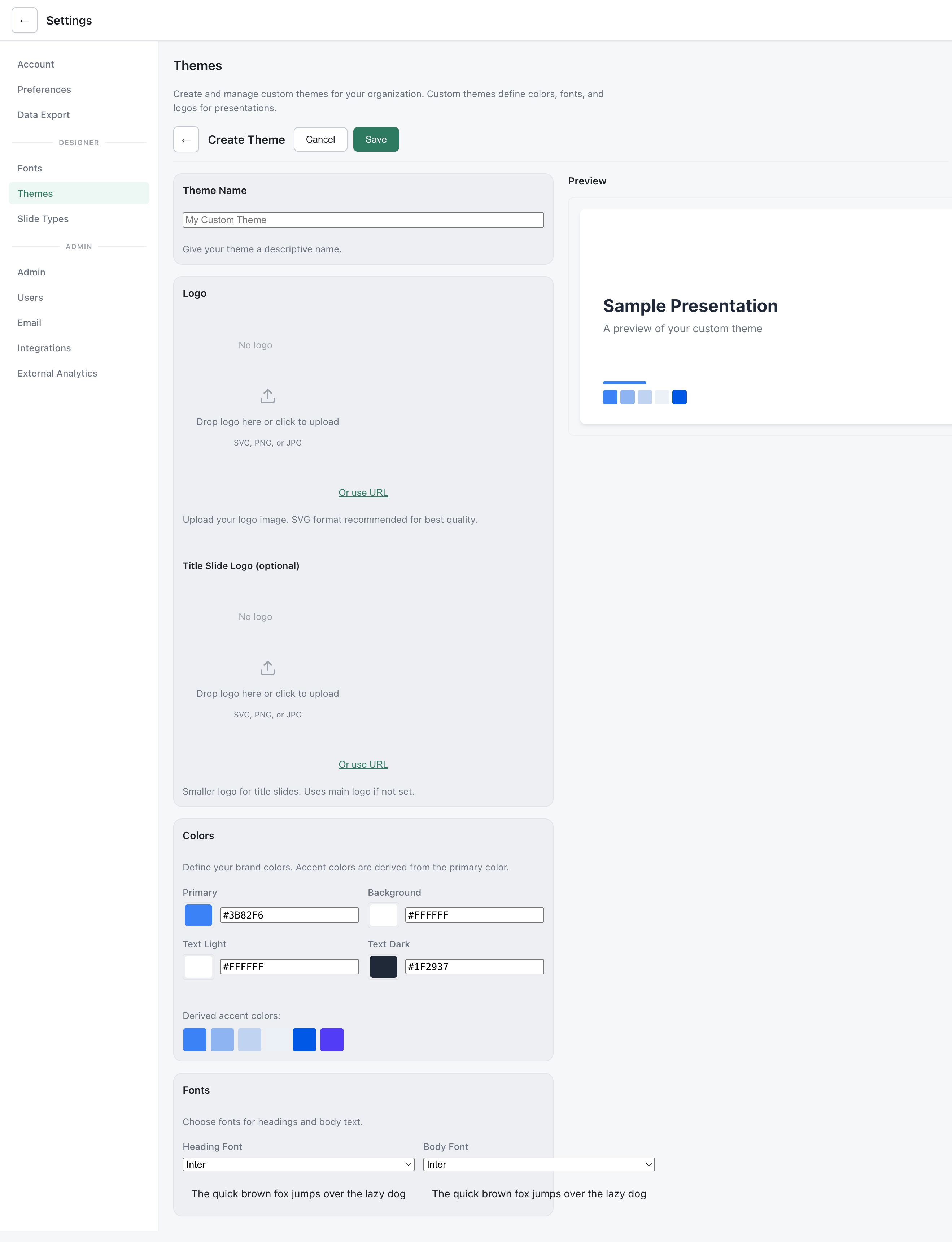Click the upload icon under Title Slide Logo
Screen dimensions: 952x1242
click(x=267, y=668)
